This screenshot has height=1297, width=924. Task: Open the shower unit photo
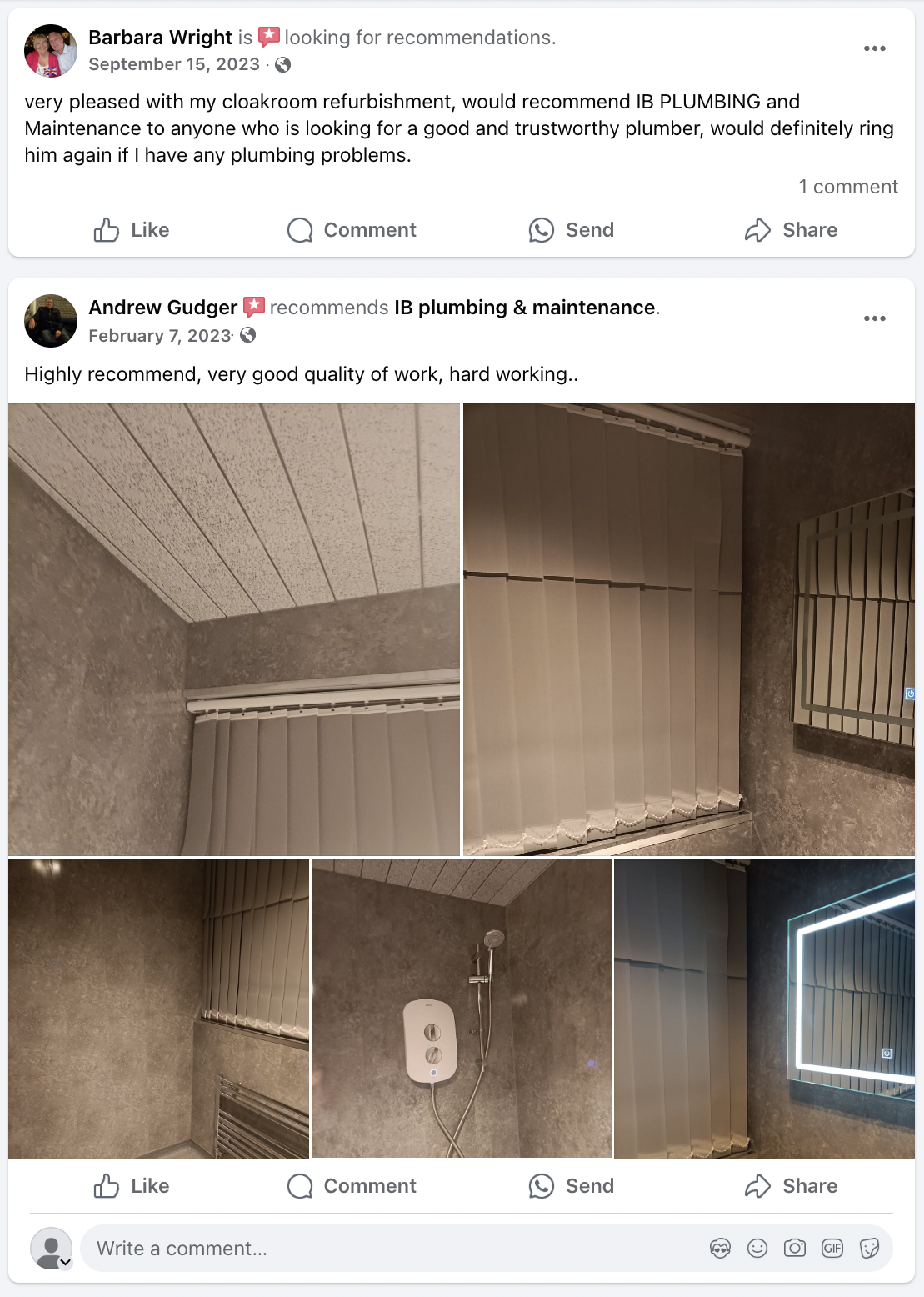pyautogui.click(x=461, y=1009)
